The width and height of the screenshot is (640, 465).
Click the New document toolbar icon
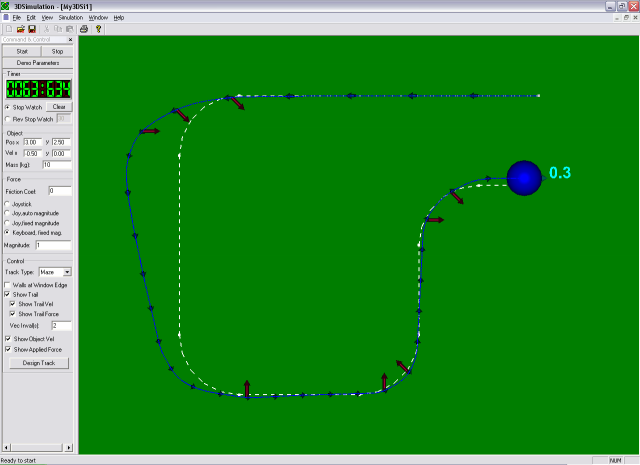click(9, 29)
